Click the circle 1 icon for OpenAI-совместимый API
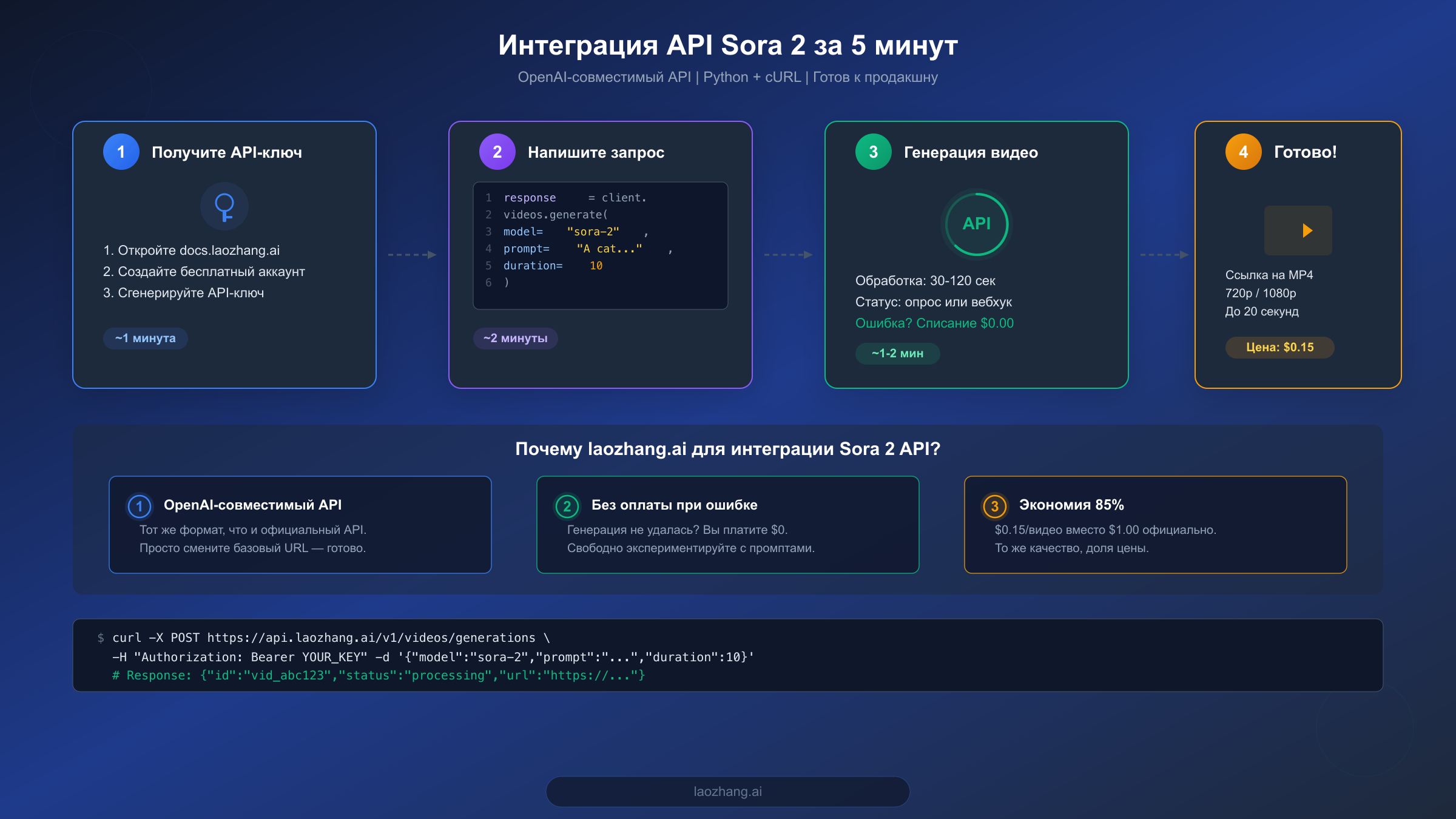Viewport: 1456px width, 819px height. tap(140, 504)
